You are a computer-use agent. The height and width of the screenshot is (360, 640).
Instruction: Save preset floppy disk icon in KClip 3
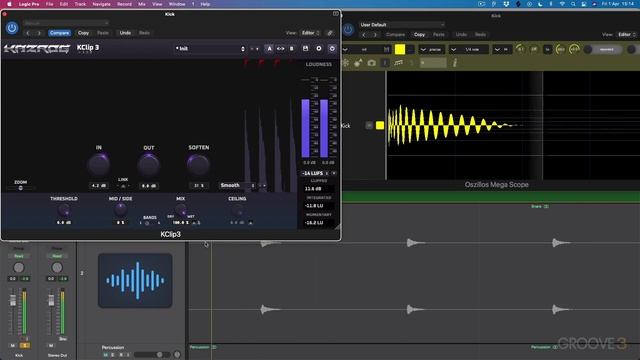(x=305, y=49)
